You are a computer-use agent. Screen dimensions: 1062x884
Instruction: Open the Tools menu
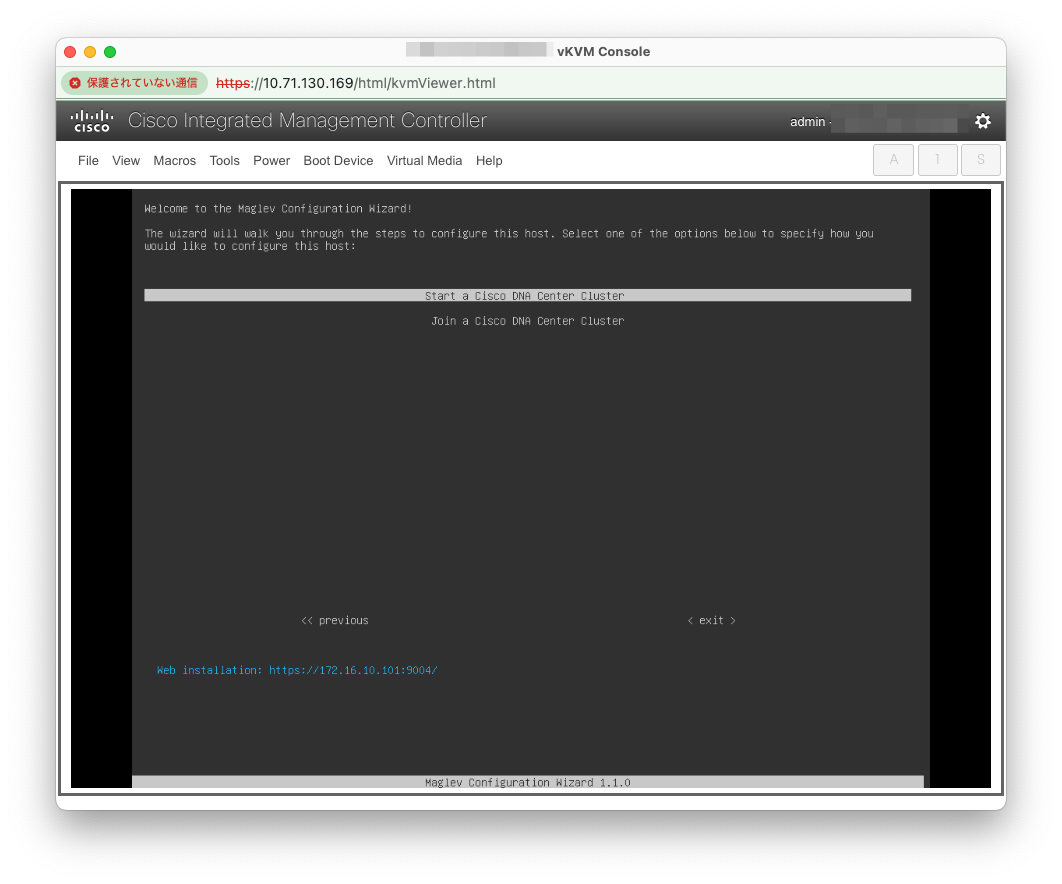click(x=224, y=161)
